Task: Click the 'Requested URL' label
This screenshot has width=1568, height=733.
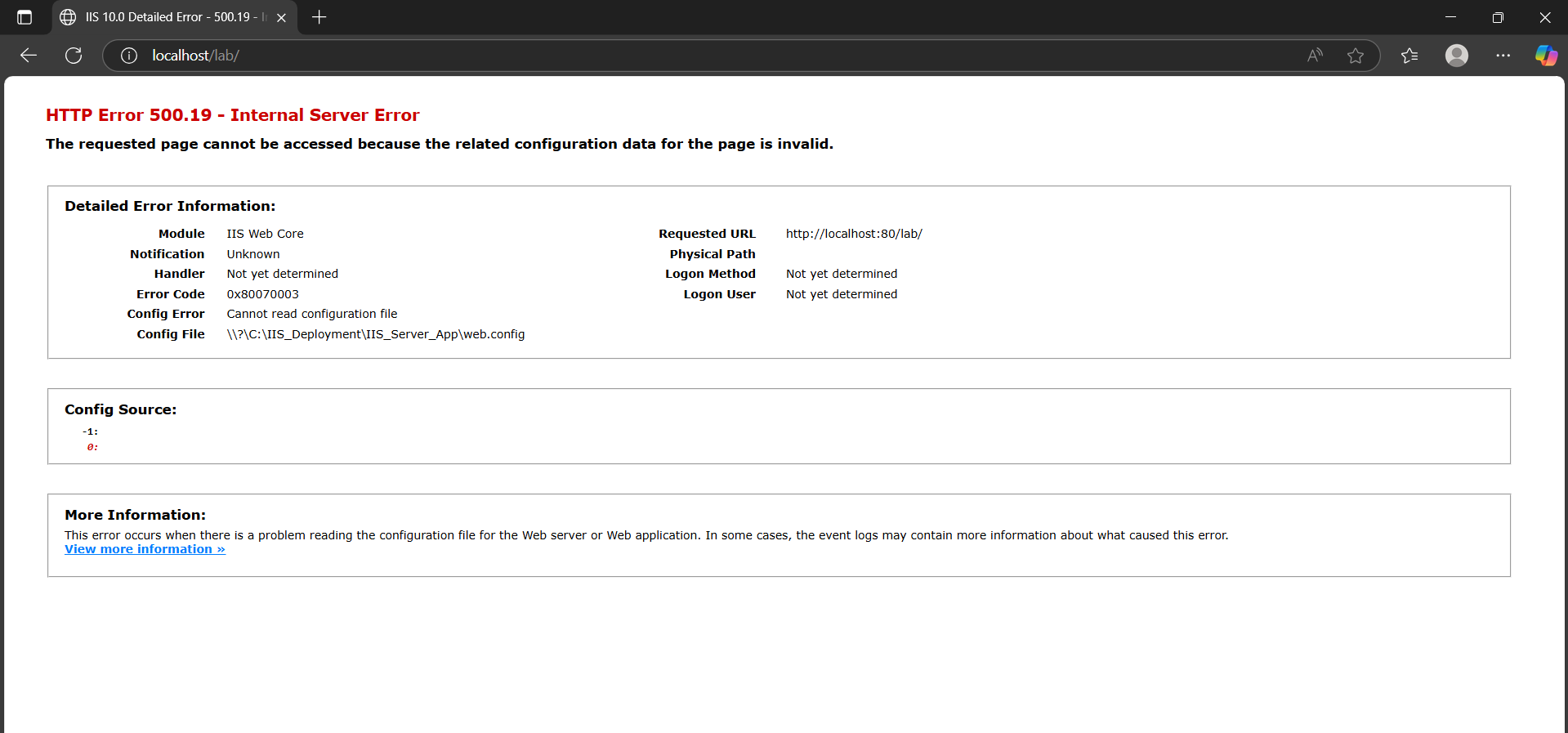Action: point(708,234)
